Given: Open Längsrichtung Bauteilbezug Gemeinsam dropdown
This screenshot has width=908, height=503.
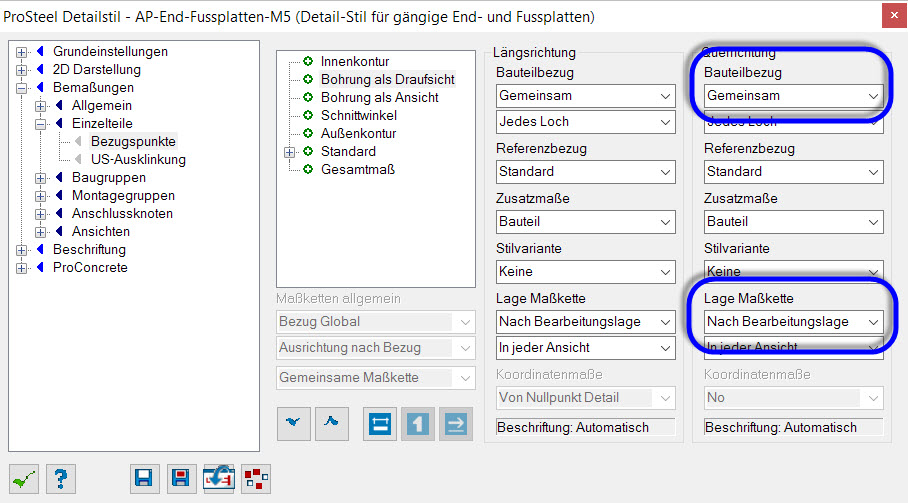Looking at the screenshot, I should (x=585, y=96).
